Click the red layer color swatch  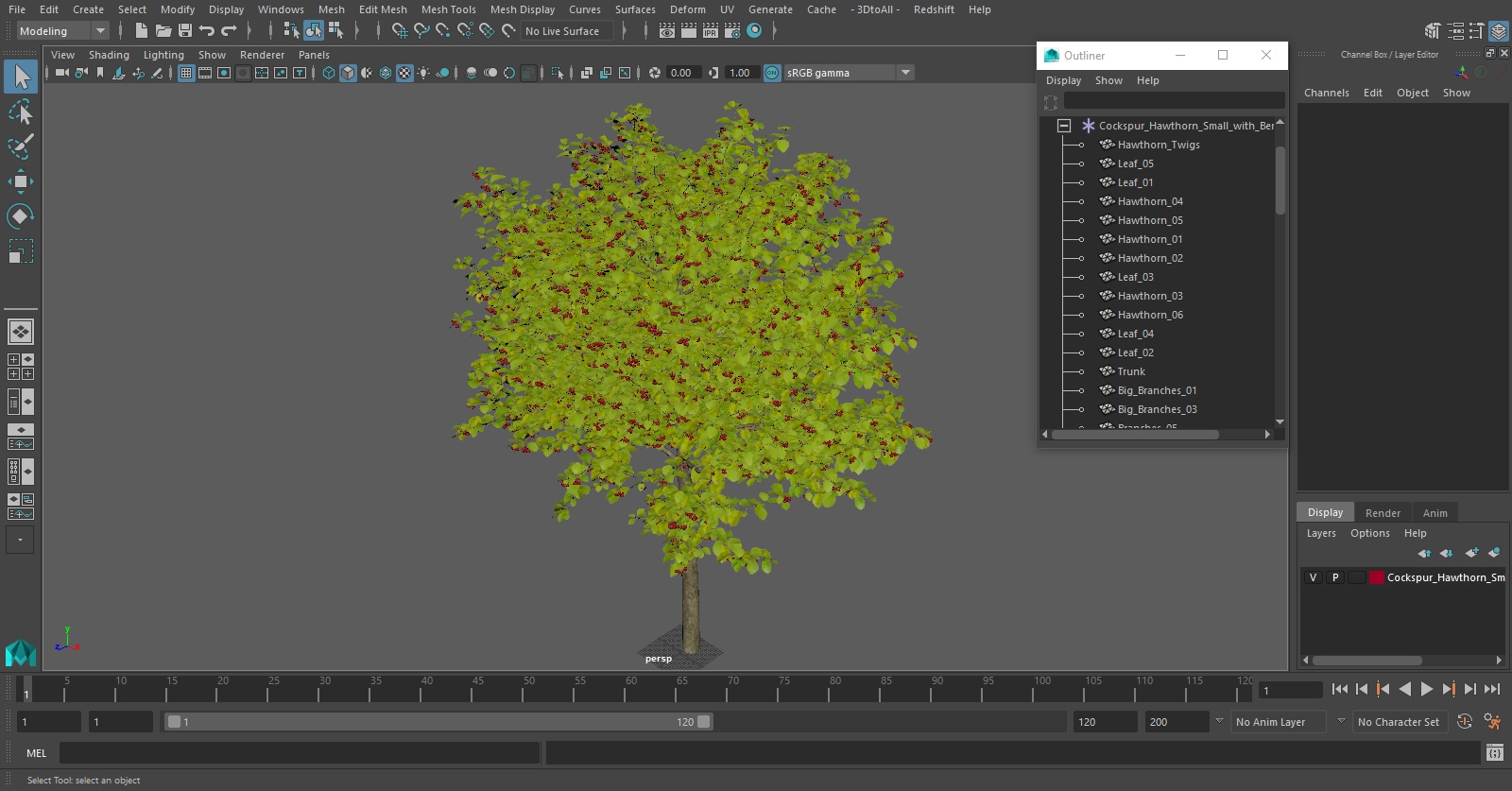pyautogui.click(x=1377, y=577)
